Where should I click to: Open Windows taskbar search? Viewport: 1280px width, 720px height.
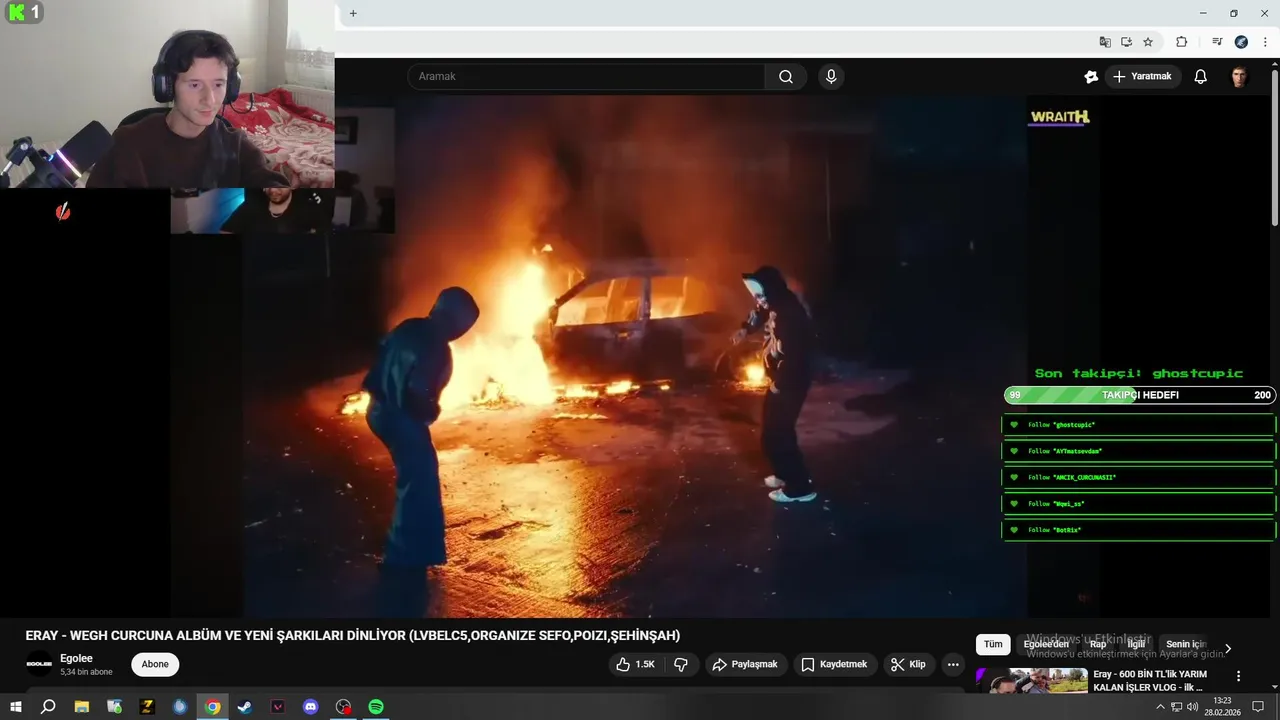coord(48,707)
